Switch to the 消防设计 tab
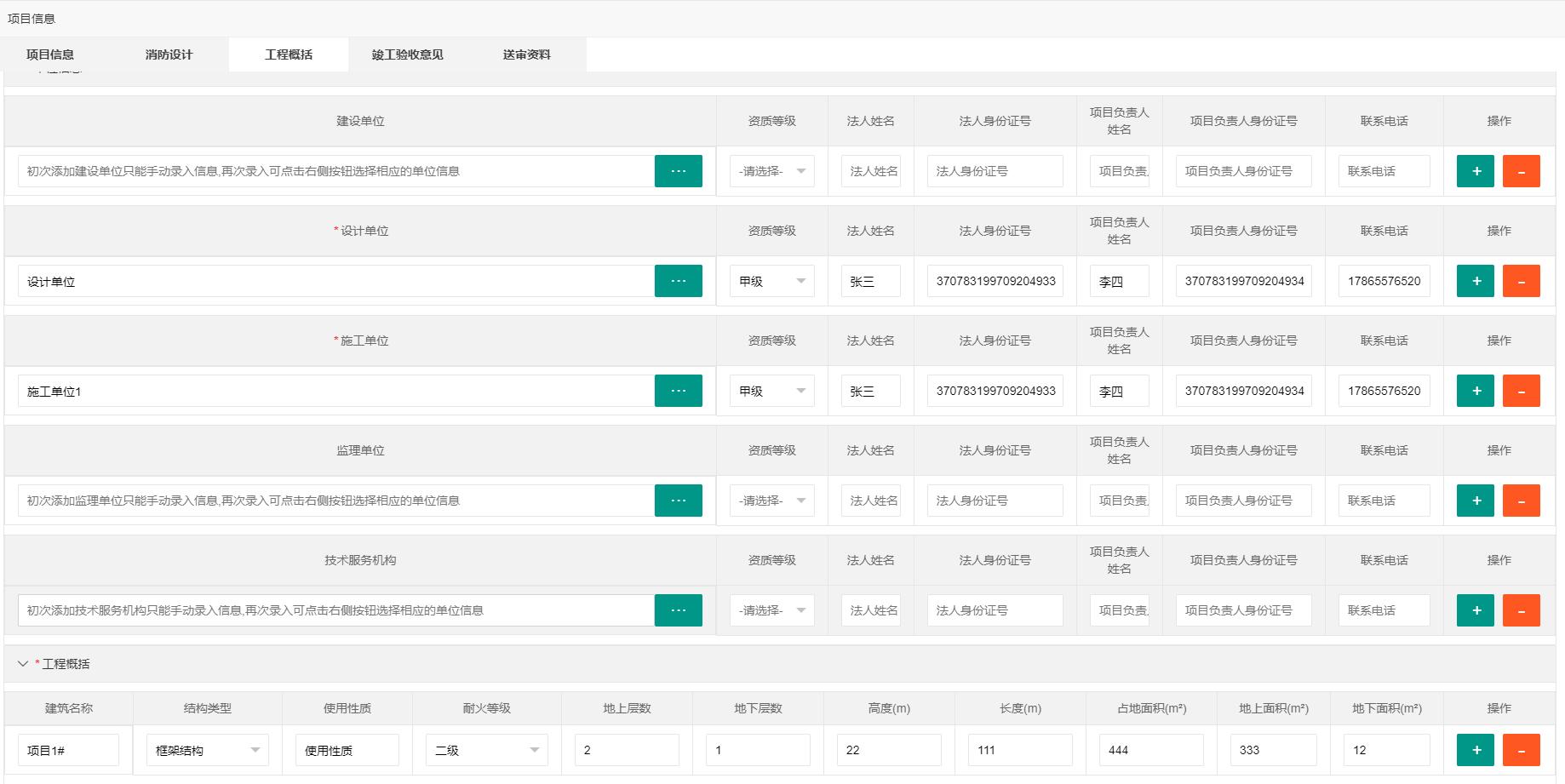1565x784 pixels. tap(169, 54)
